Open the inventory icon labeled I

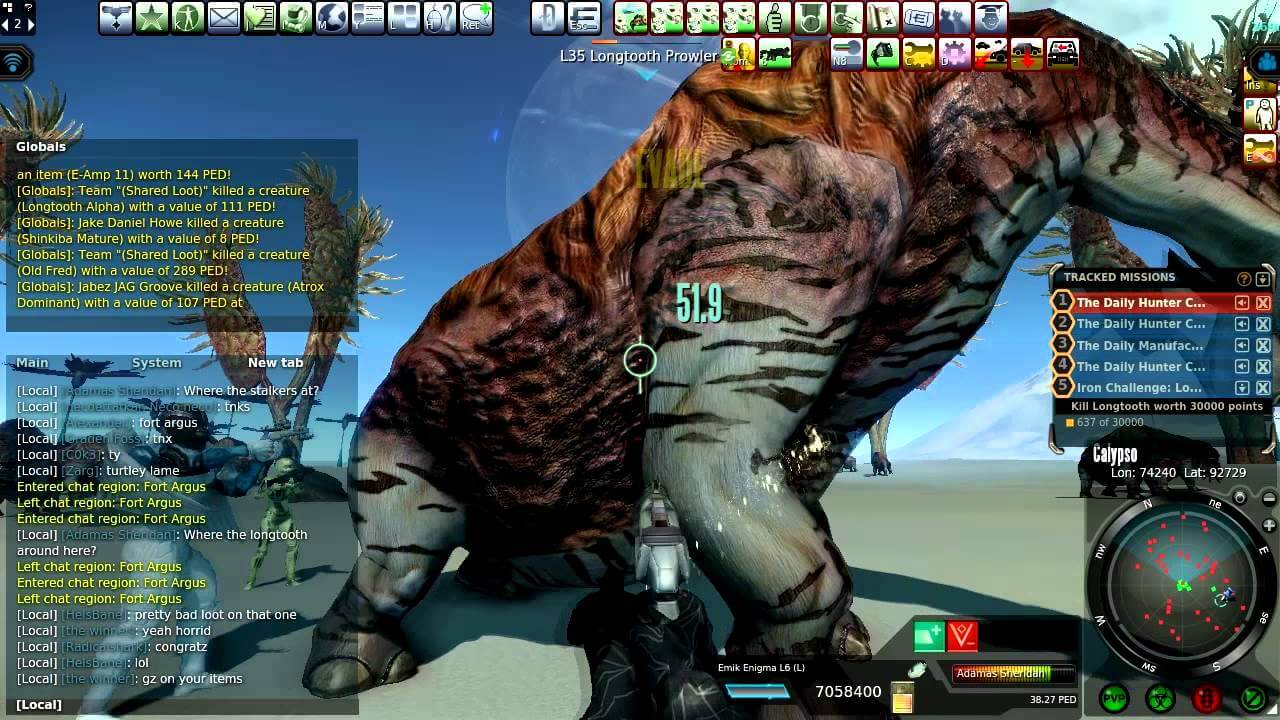(296, 17)
